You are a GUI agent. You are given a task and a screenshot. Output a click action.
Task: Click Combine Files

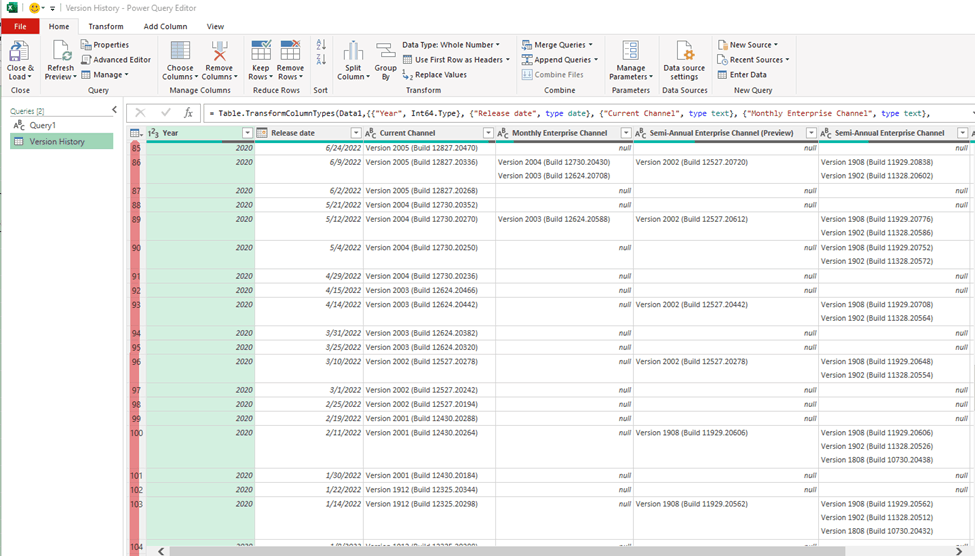pyautogui.click(x=553, y=75)
